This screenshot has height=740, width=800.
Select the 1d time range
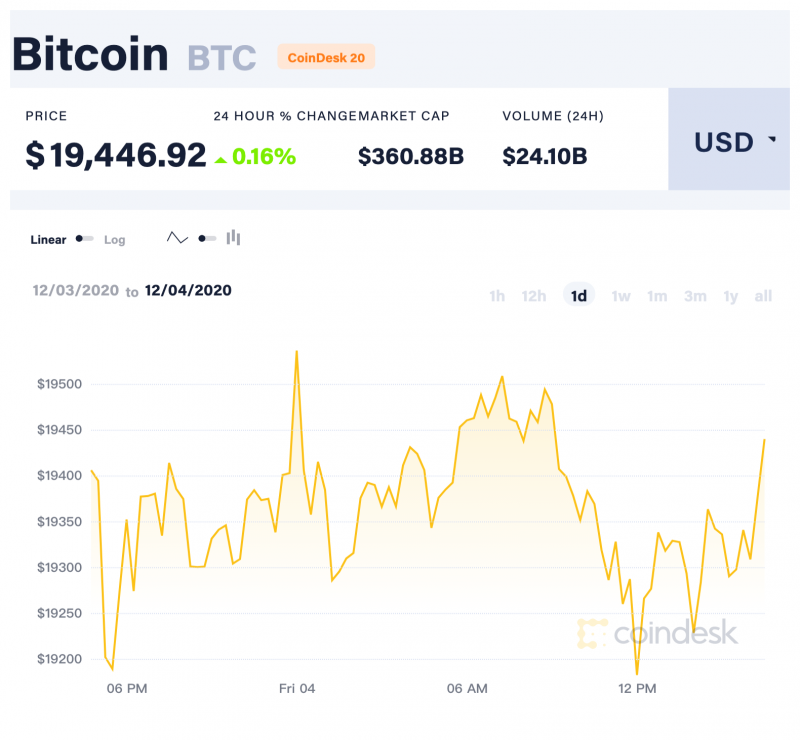[579, 295]
